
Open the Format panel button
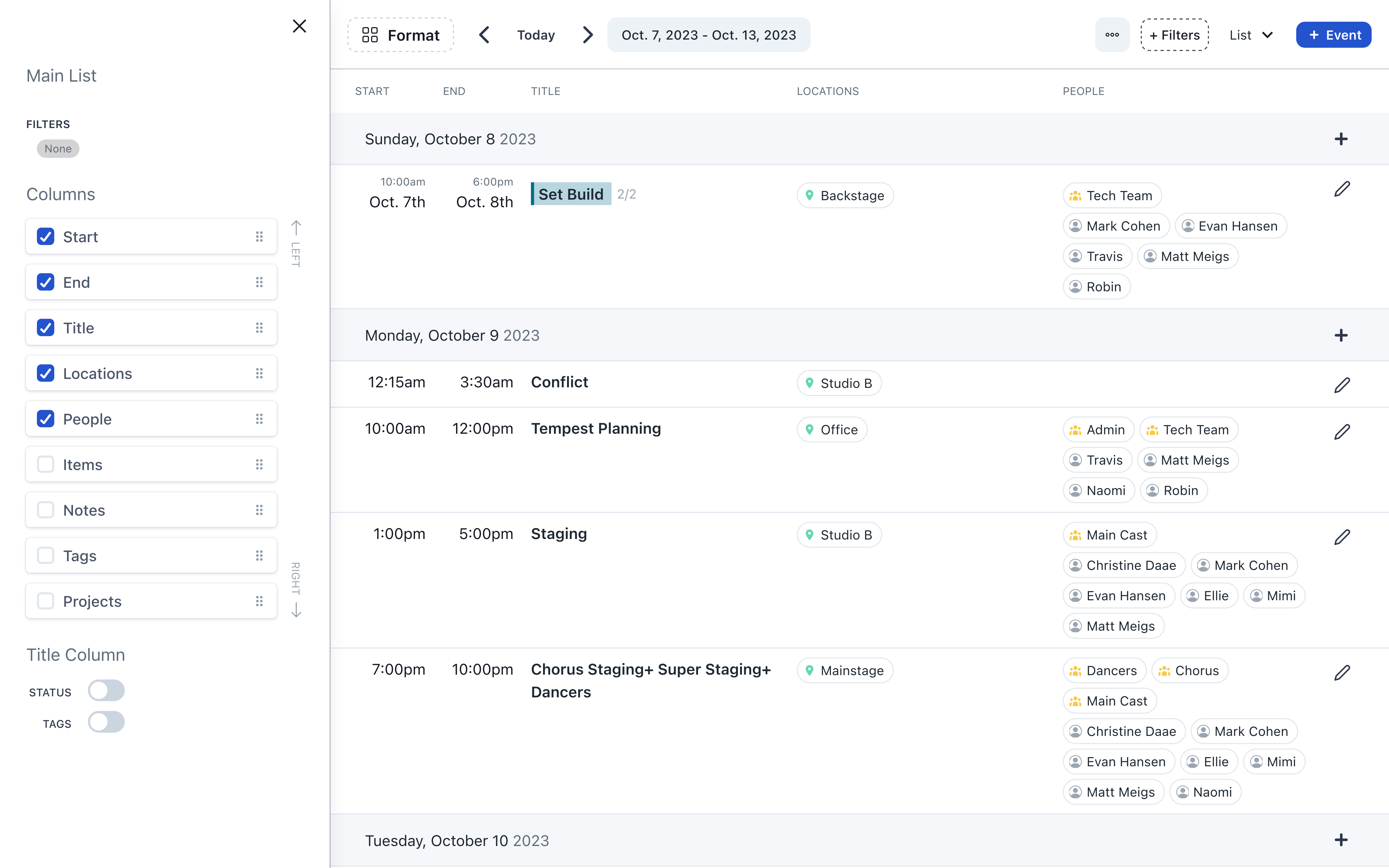tap(401, 35)
